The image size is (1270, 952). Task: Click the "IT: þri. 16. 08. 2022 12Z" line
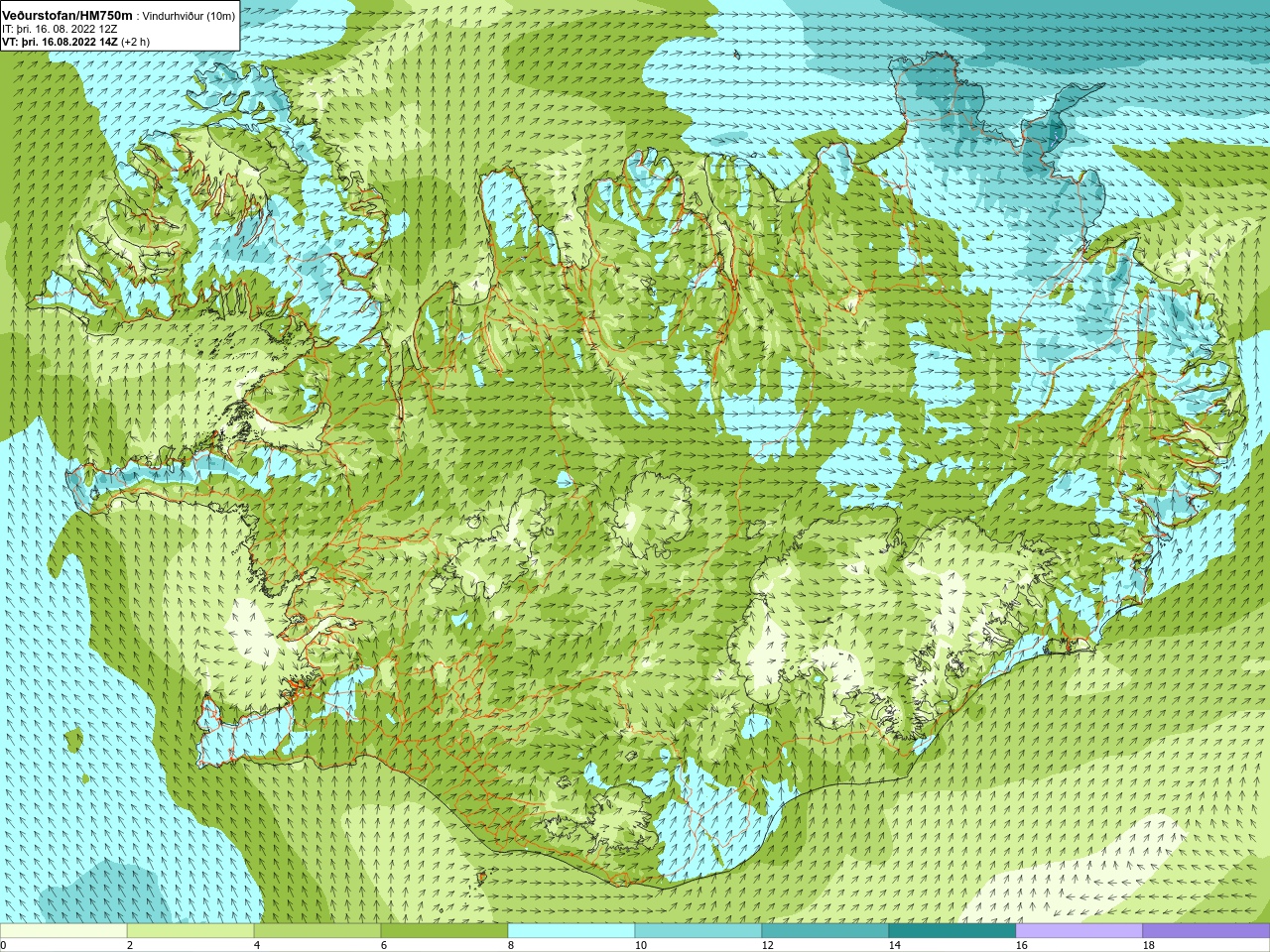pos(60,29)
